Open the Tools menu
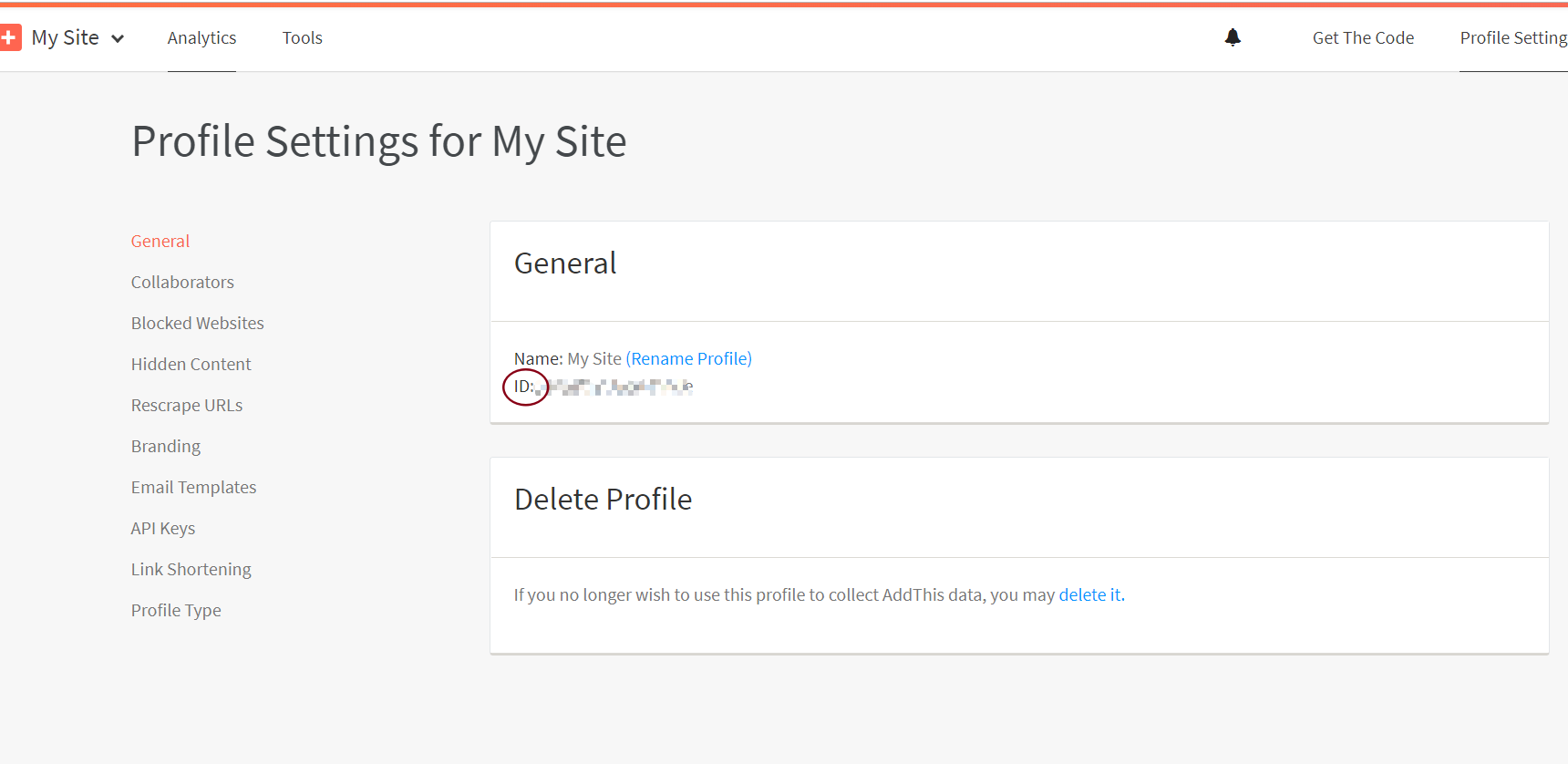Screen dimensions: 1568x764 click(x=303, y=38)
